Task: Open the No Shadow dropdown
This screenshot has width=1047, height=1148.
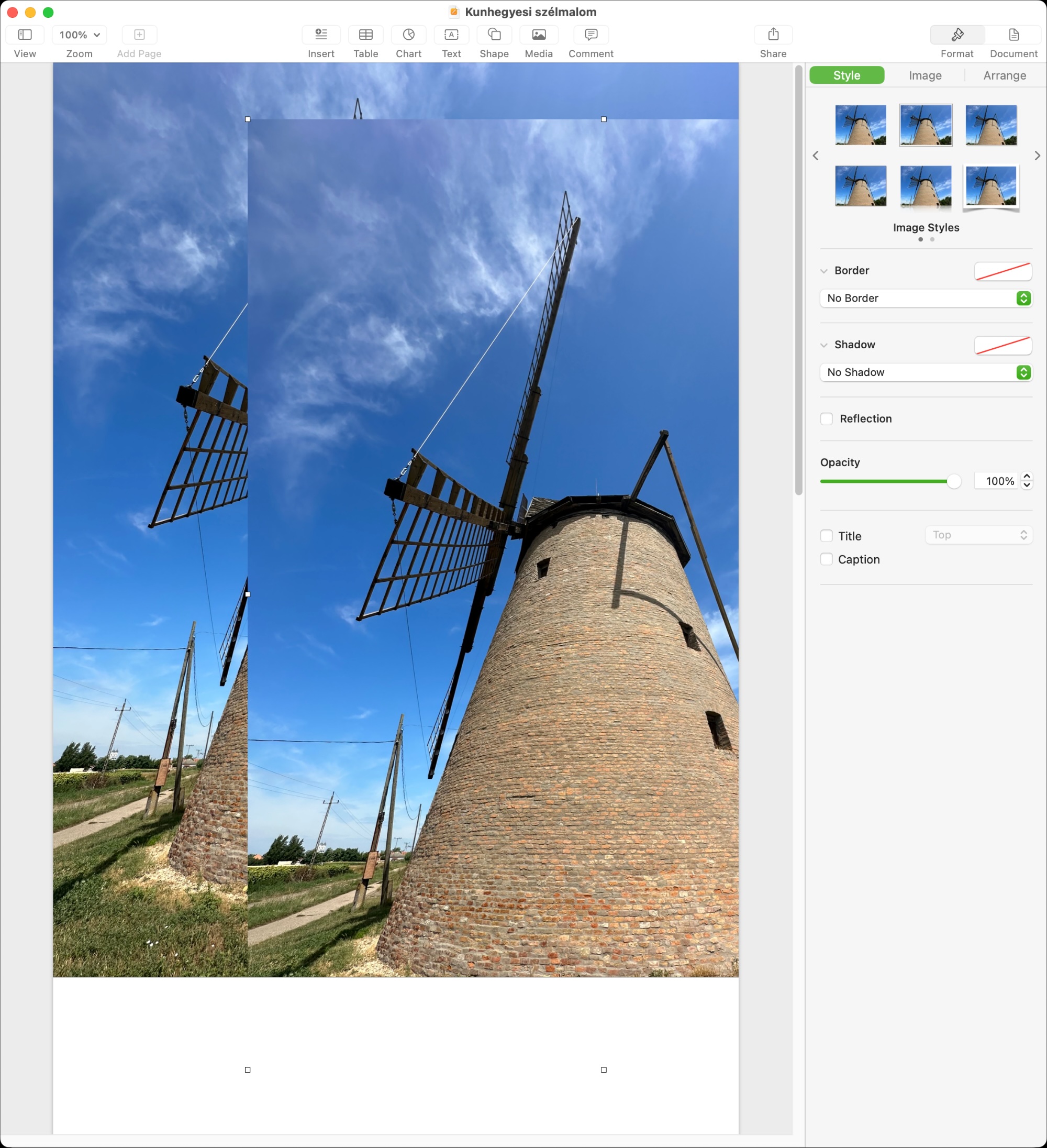Action: (925, 372)
